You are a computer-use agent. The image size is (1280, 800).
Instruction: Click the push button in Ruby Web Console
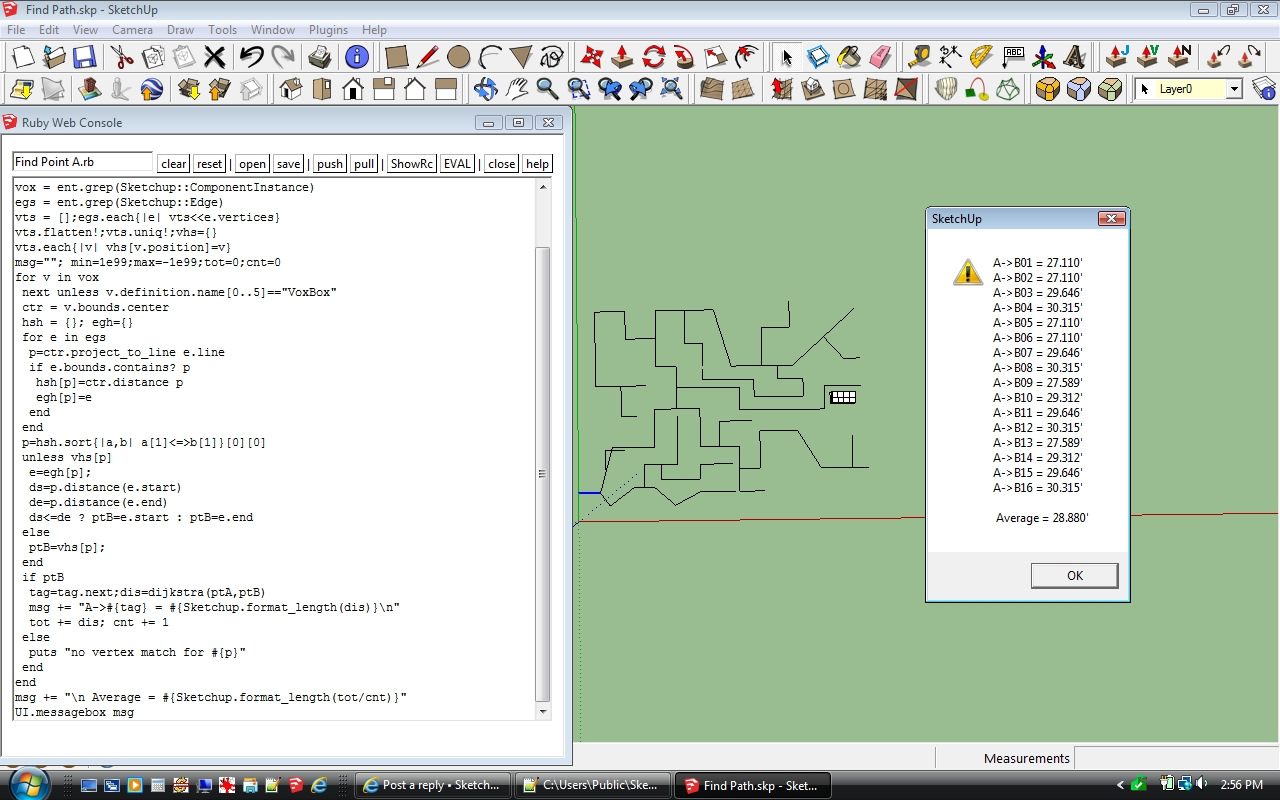coord(330,164)
